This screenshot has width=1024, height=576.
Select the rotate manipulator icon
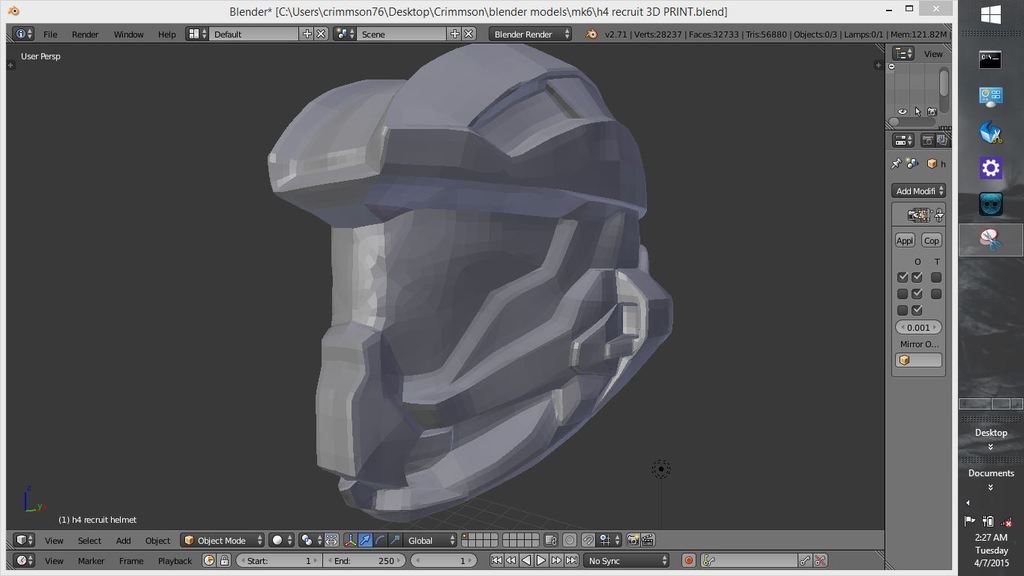380,540
